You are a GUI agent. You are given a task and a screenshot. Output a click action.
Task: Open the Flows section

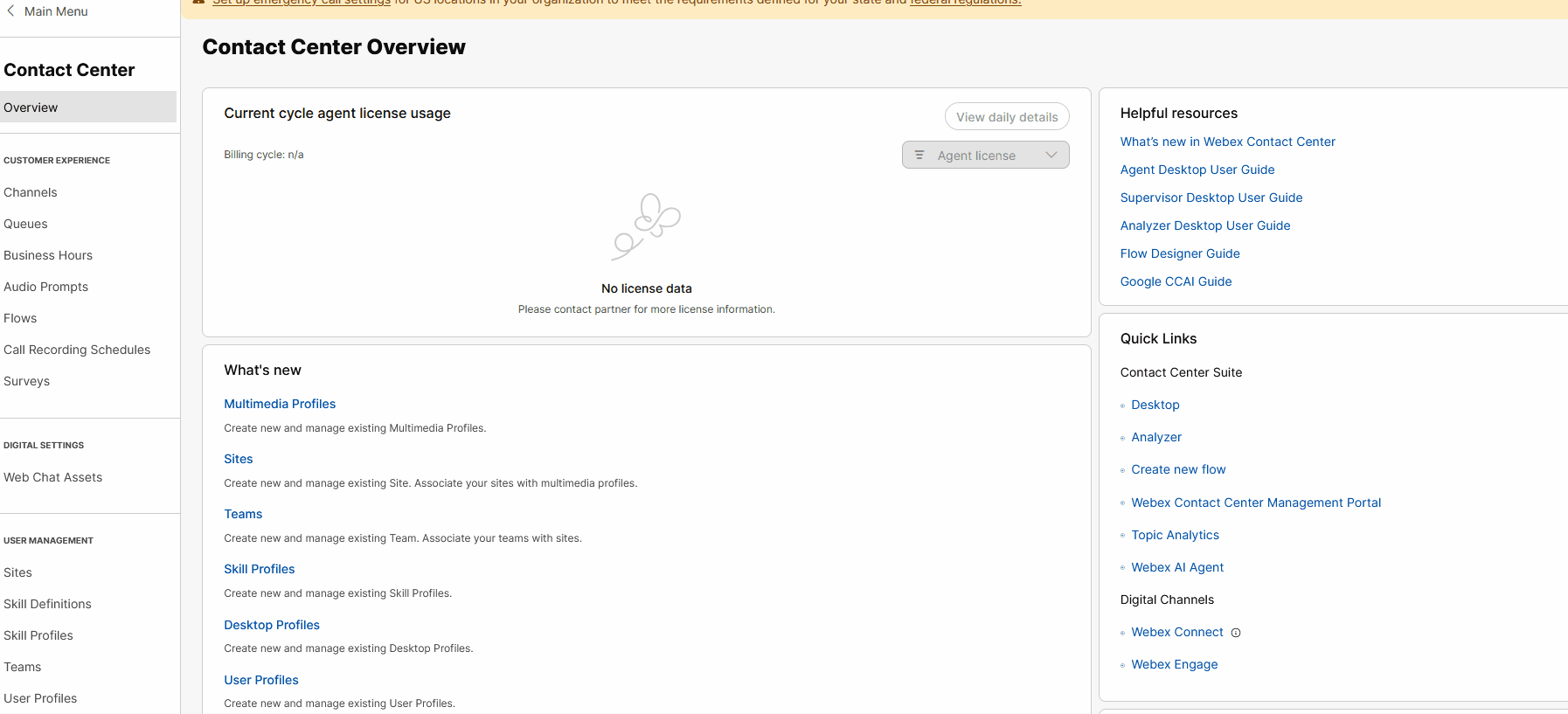(20, 318)
